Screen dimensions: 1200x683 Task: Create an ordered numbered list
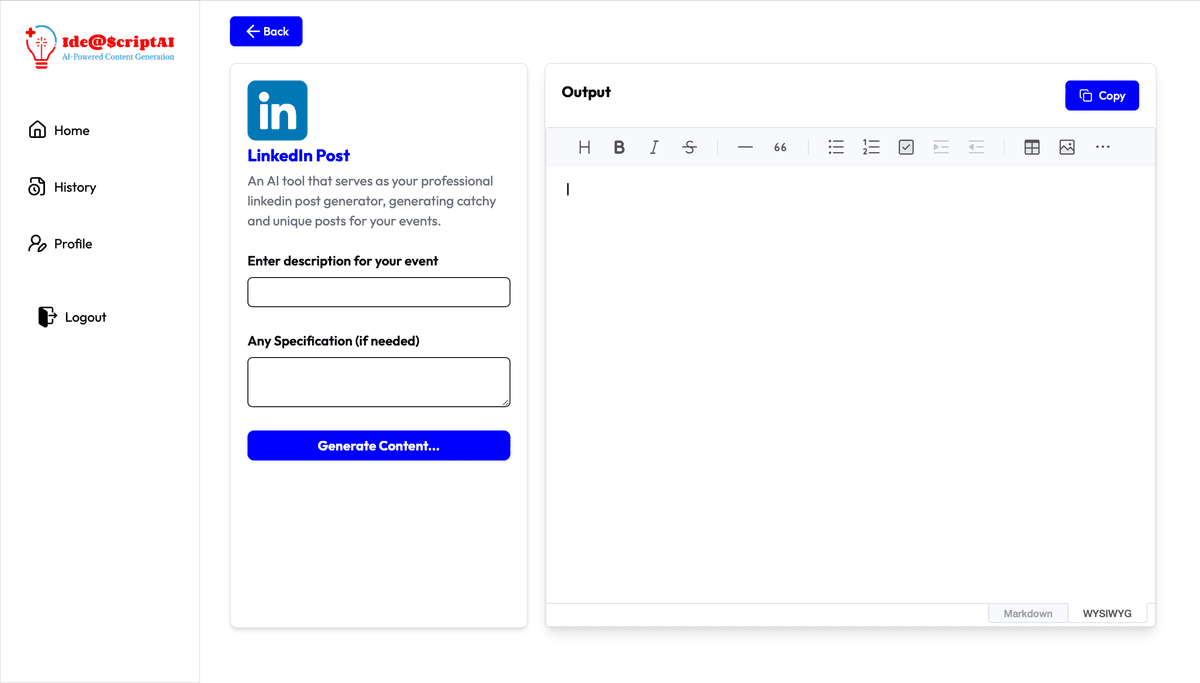pyautogui.click(x=871, y=147)
